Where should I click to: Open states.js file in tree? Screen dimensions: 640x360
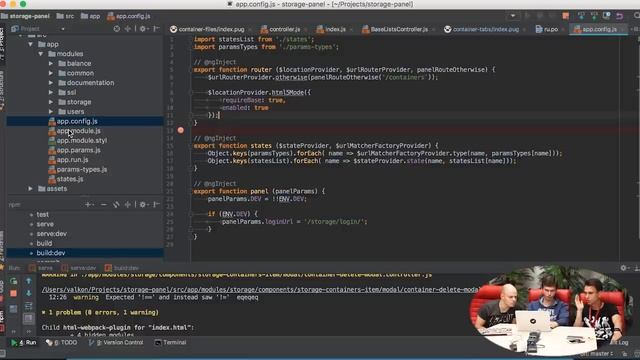[x=70, y=179]
